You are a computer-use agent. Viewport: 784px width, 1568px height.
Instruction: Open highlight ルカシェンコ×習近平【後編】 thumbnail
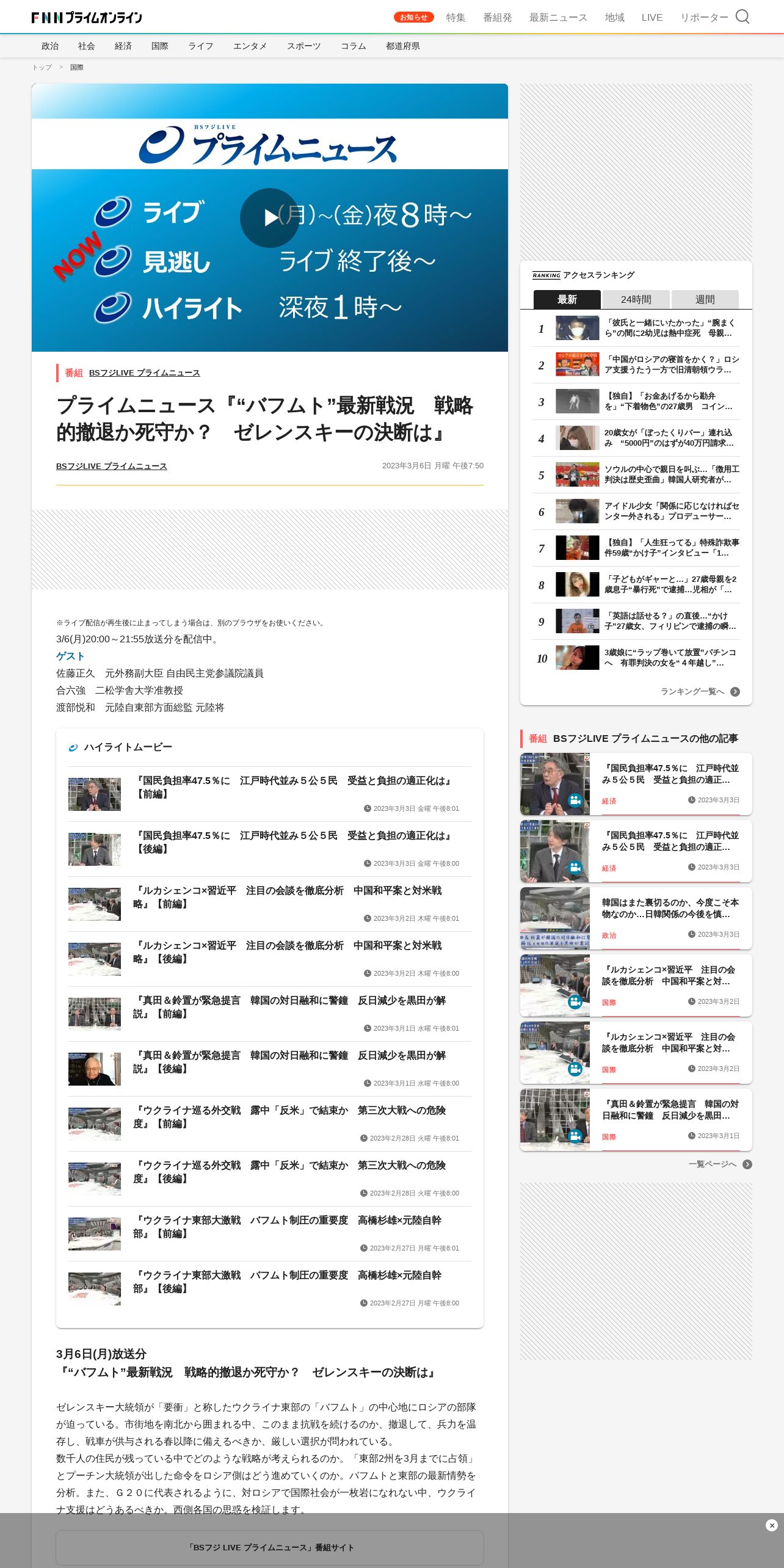pos(95,959)
